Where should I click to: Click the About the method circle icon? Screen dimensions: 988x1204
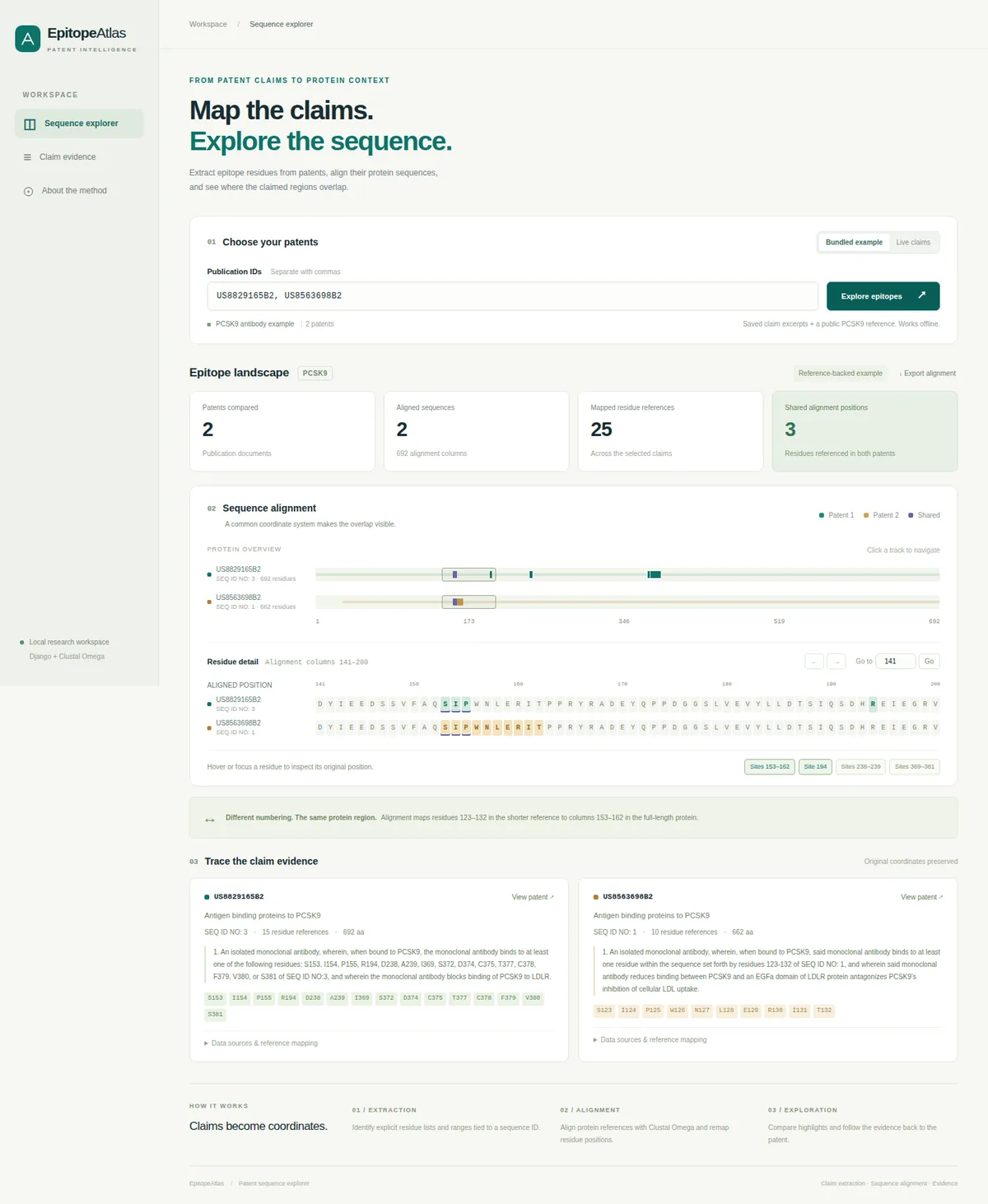point(28,191)
